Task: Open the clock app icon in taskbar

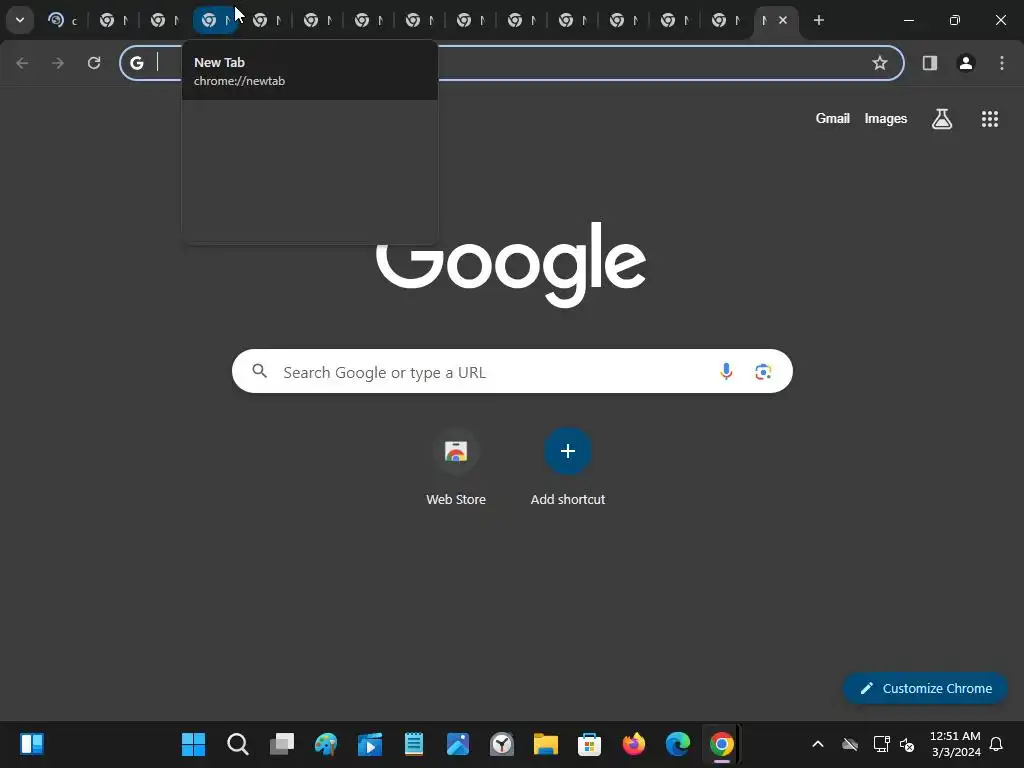Action: [502, 744]
